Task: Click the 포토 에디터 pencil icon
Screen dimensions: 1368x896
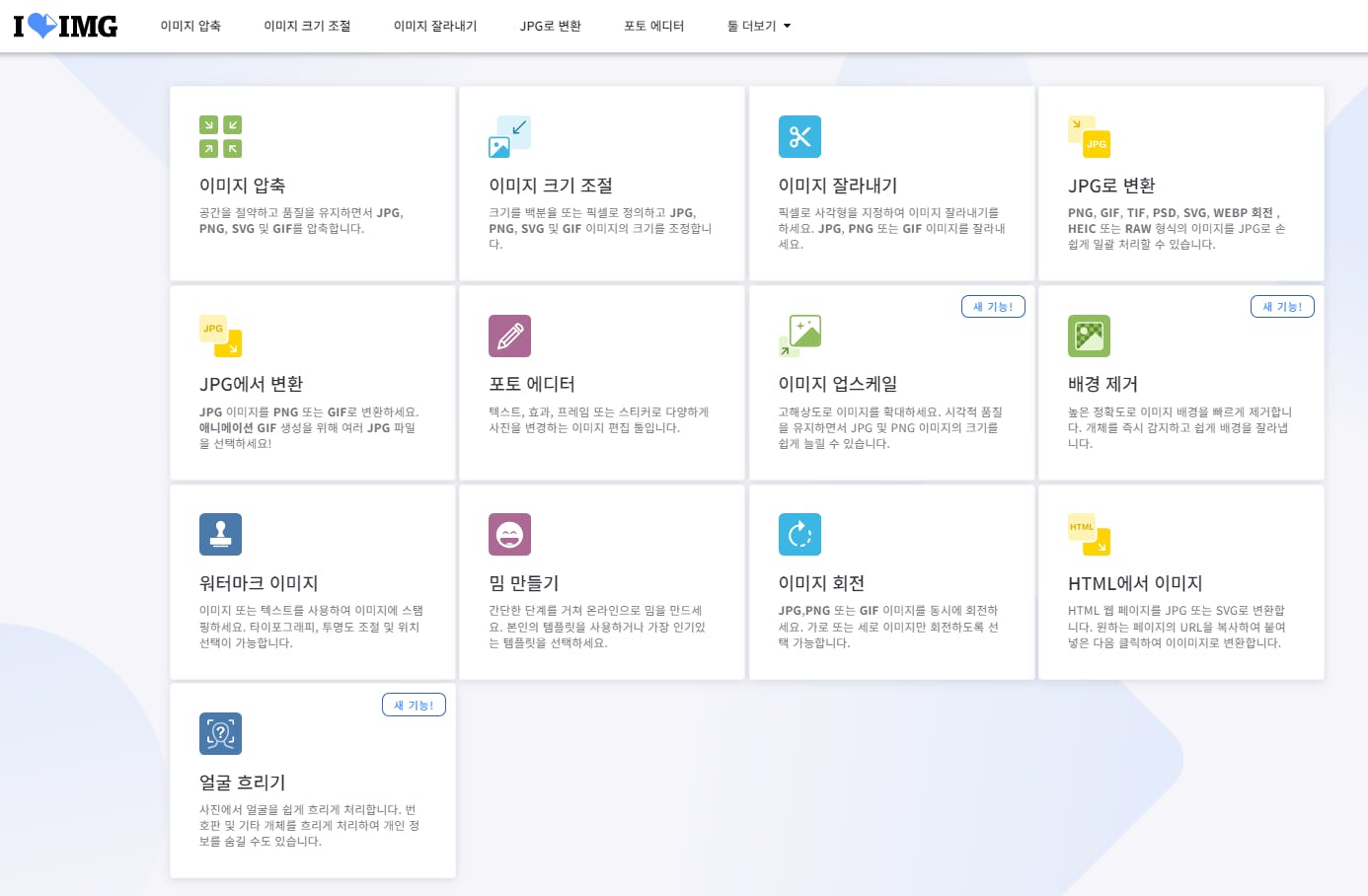Action: coord(510,336)
